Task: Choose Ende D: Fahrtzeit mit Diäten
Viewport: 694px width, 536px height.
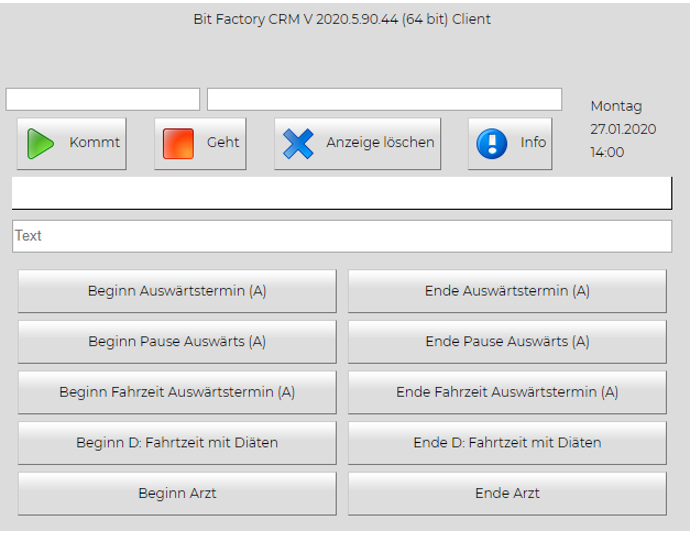Action: tap(507, 442)
